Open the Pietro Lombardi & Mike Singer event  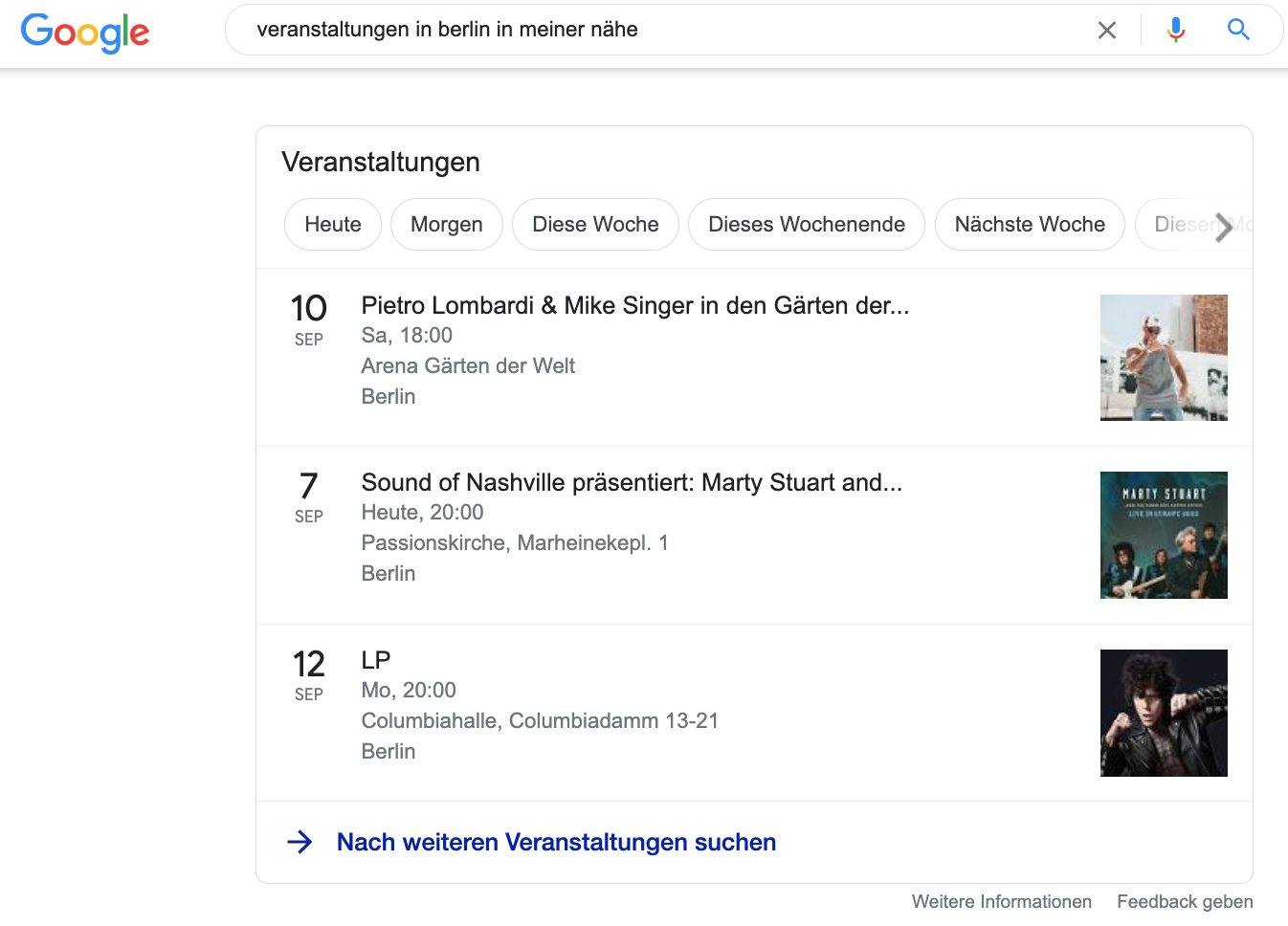point(635,306)
